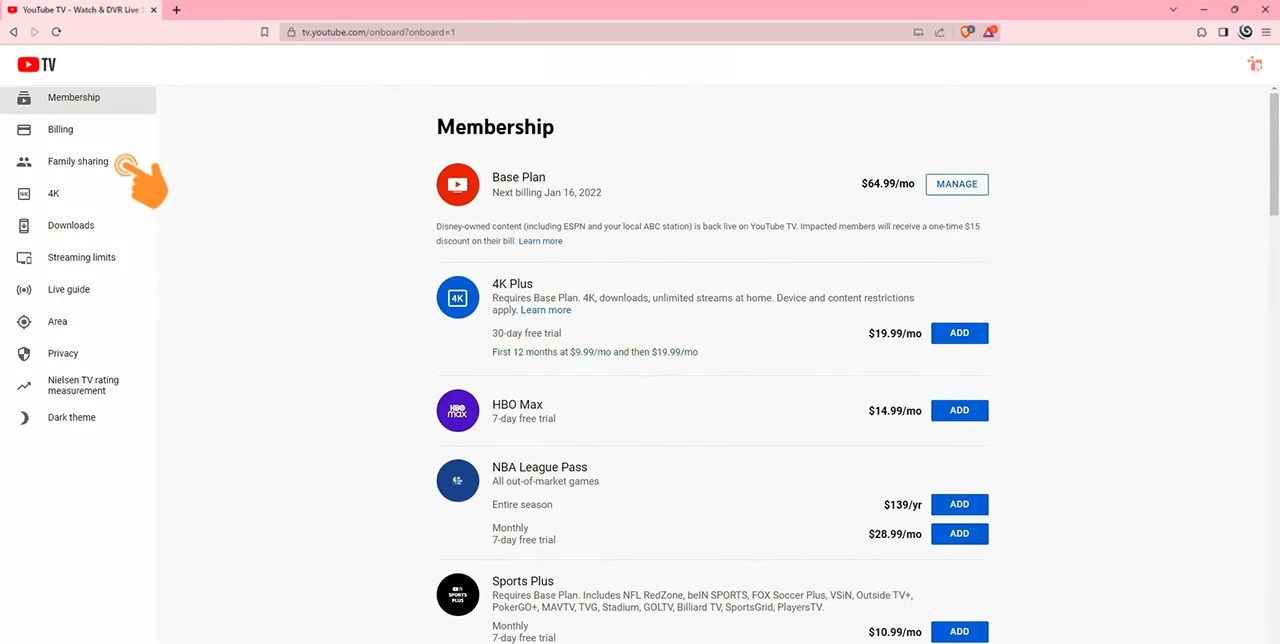The image size is (1280, 644).
Task: Click the YouTube TV logo
Action: pyautogui.click(x=36, y=64)
